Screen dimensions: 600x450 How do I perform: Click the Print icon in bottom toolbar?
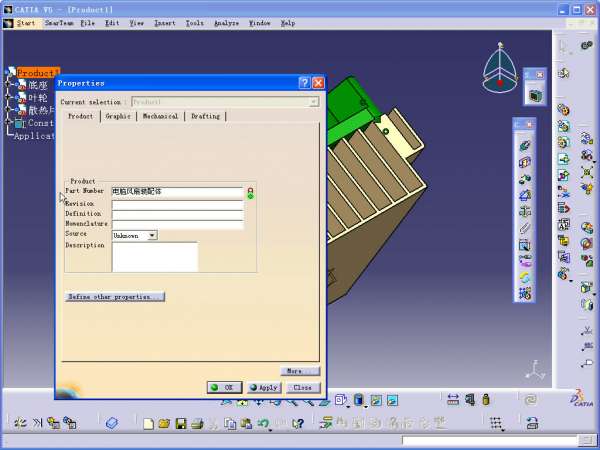(197, 424)
